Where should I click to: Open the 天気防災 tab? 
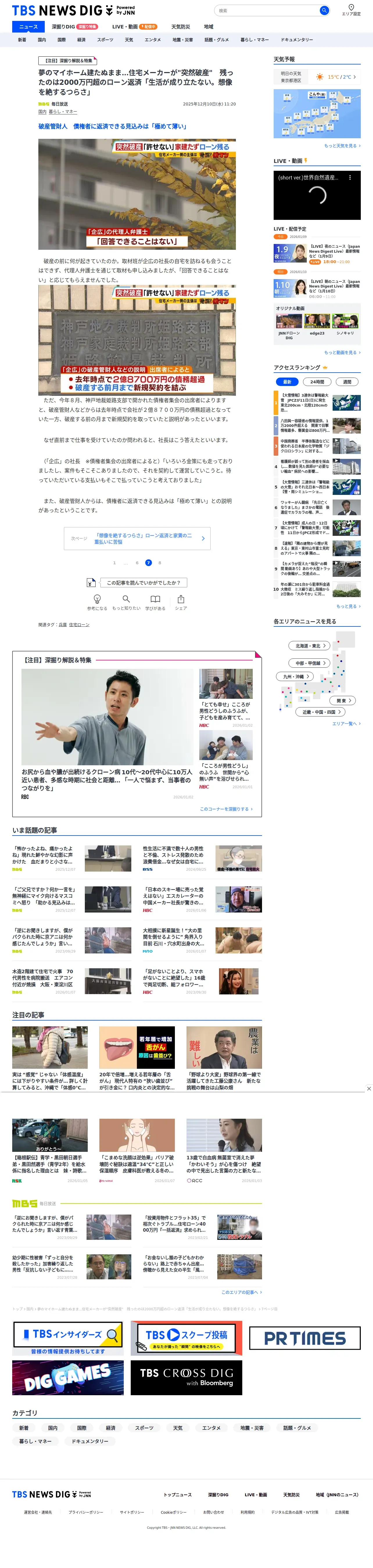point(181,27)
